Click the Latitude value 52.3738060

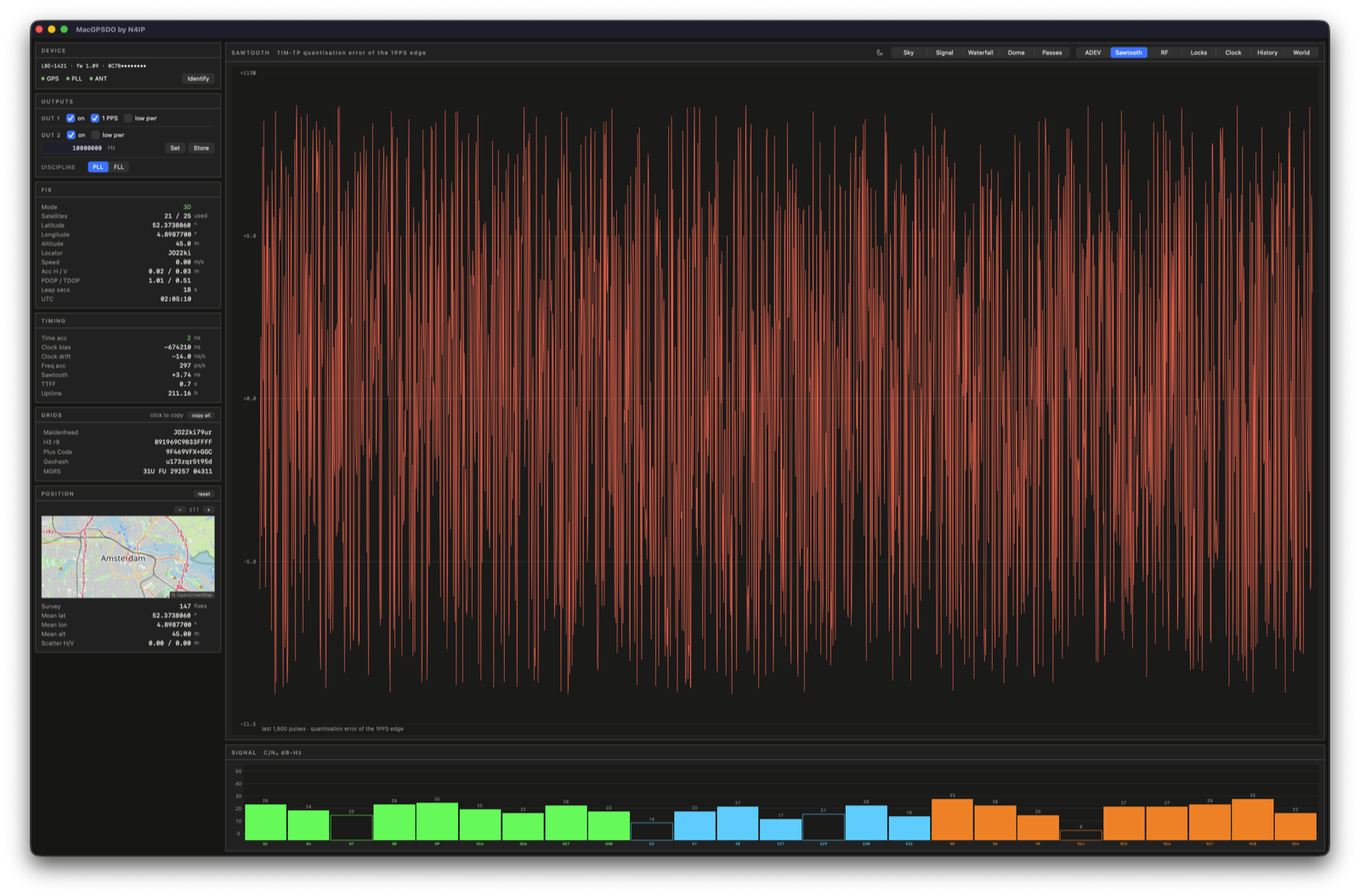click(172, 225)
